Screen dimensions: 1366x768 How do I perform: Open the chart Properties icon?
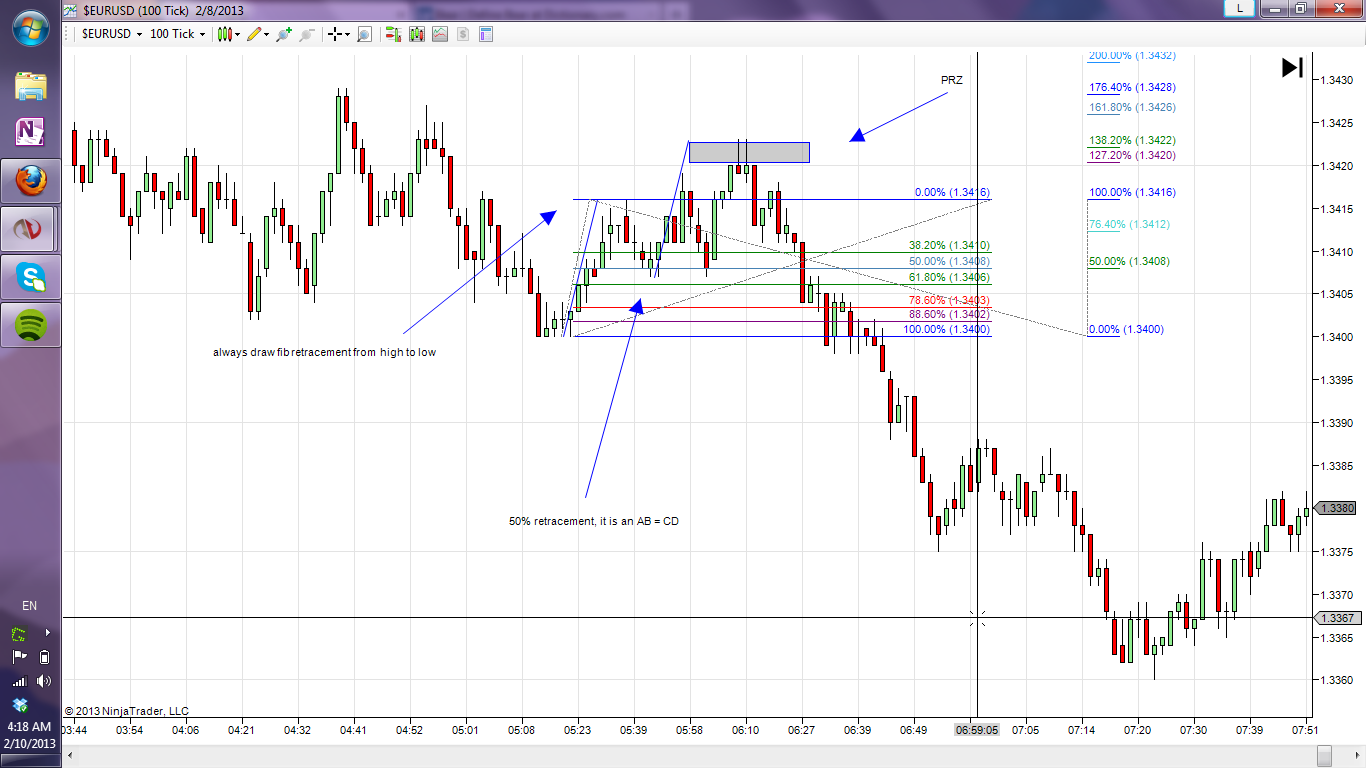(x=487, y=34)
